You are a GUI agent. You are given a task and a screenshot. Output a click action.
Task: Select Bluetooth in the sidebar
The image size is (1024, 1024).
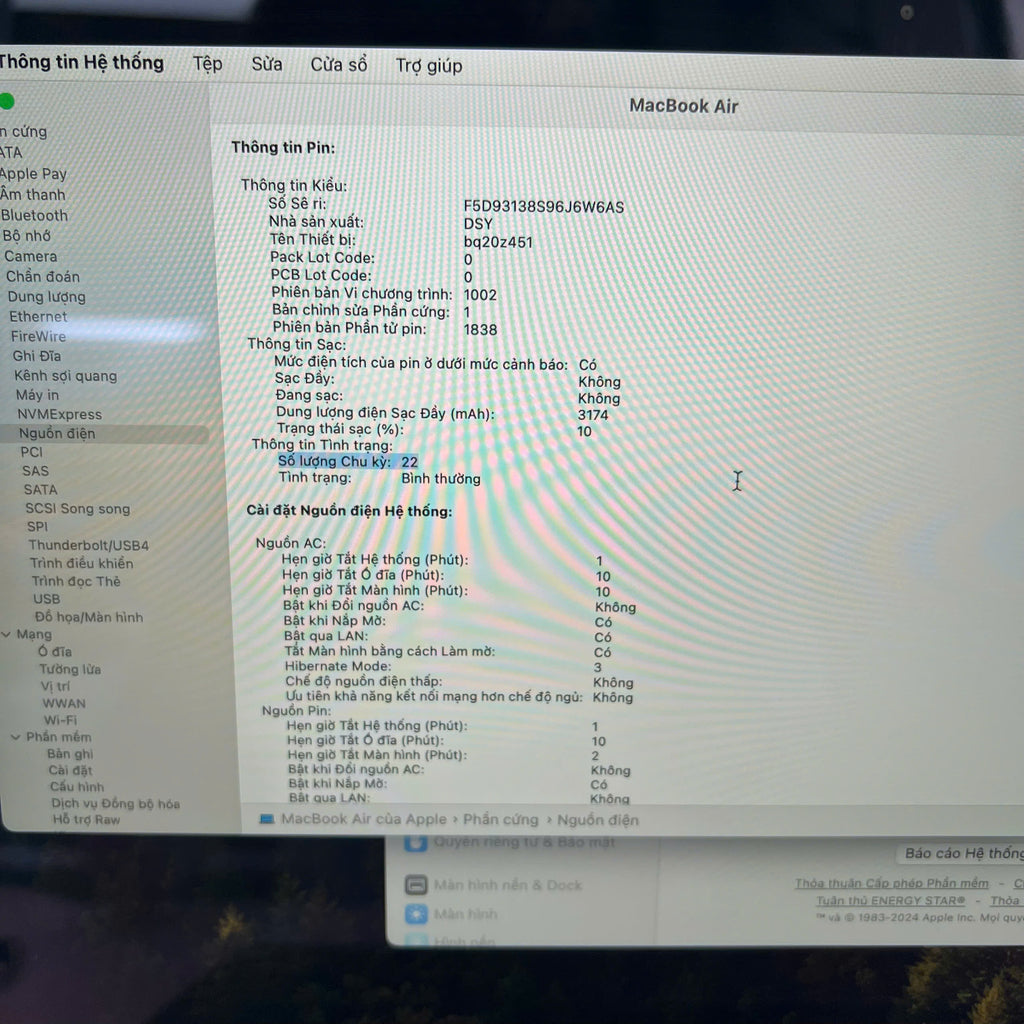(34, 216)
